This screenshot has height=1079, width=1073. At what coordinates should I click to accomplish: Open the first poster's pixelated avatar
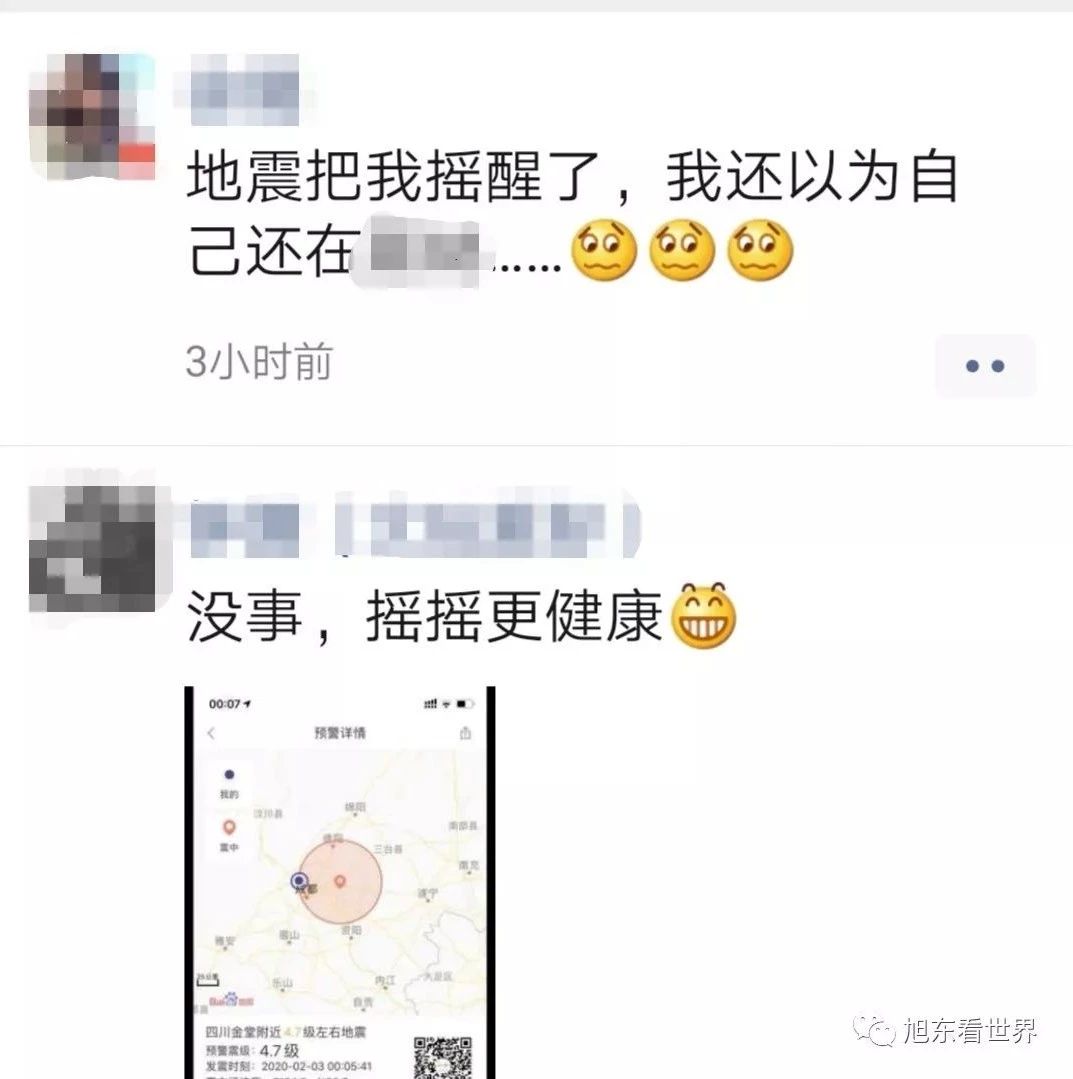click(92, 116)
